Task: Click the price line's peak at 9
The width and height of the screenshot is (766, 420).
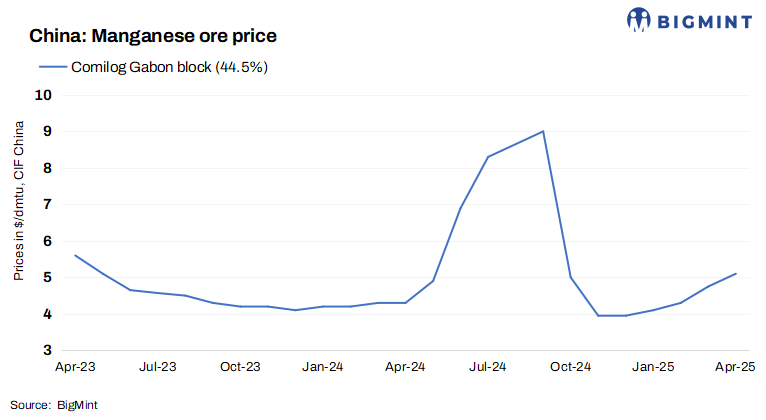Action: pos(542,131)
